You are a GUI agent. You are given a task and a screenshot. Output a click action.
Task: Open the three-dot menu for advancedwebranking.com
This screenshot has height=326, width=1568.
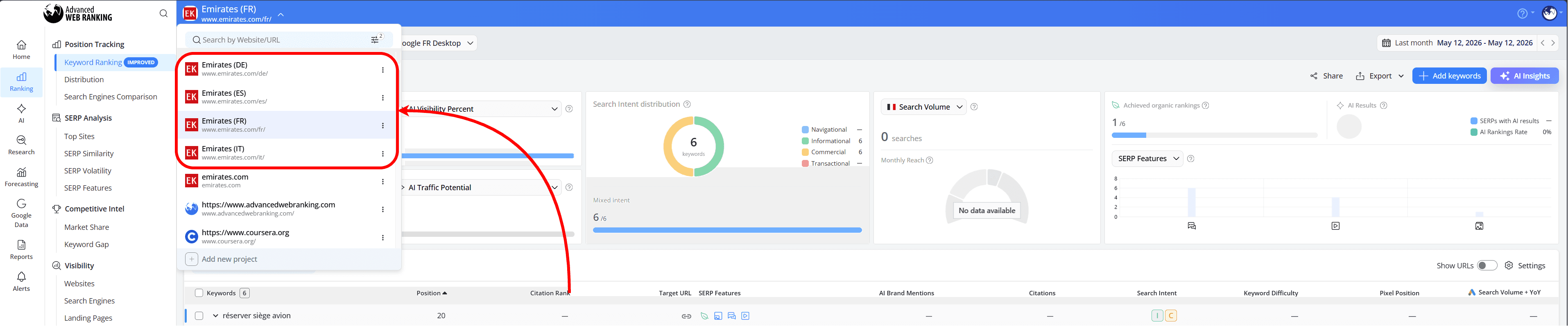tap(383, 210)
